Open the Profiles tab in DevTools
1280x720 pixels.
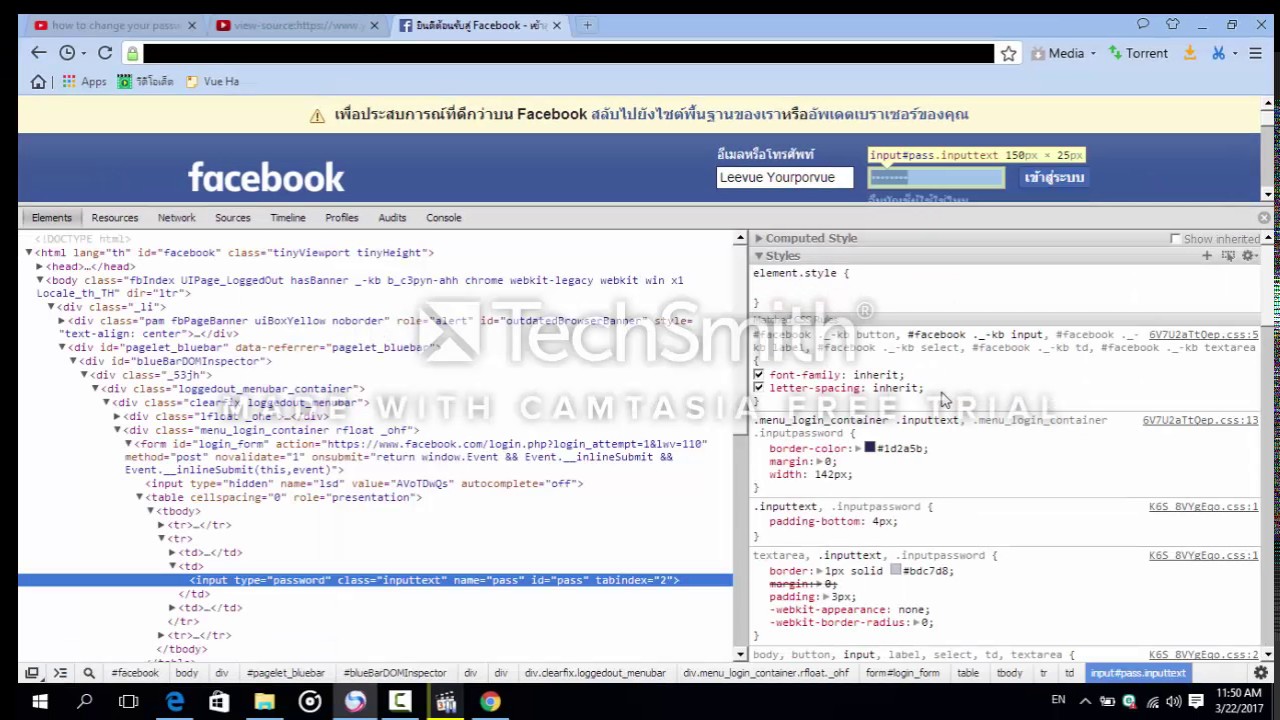click(x=342, y=218)
